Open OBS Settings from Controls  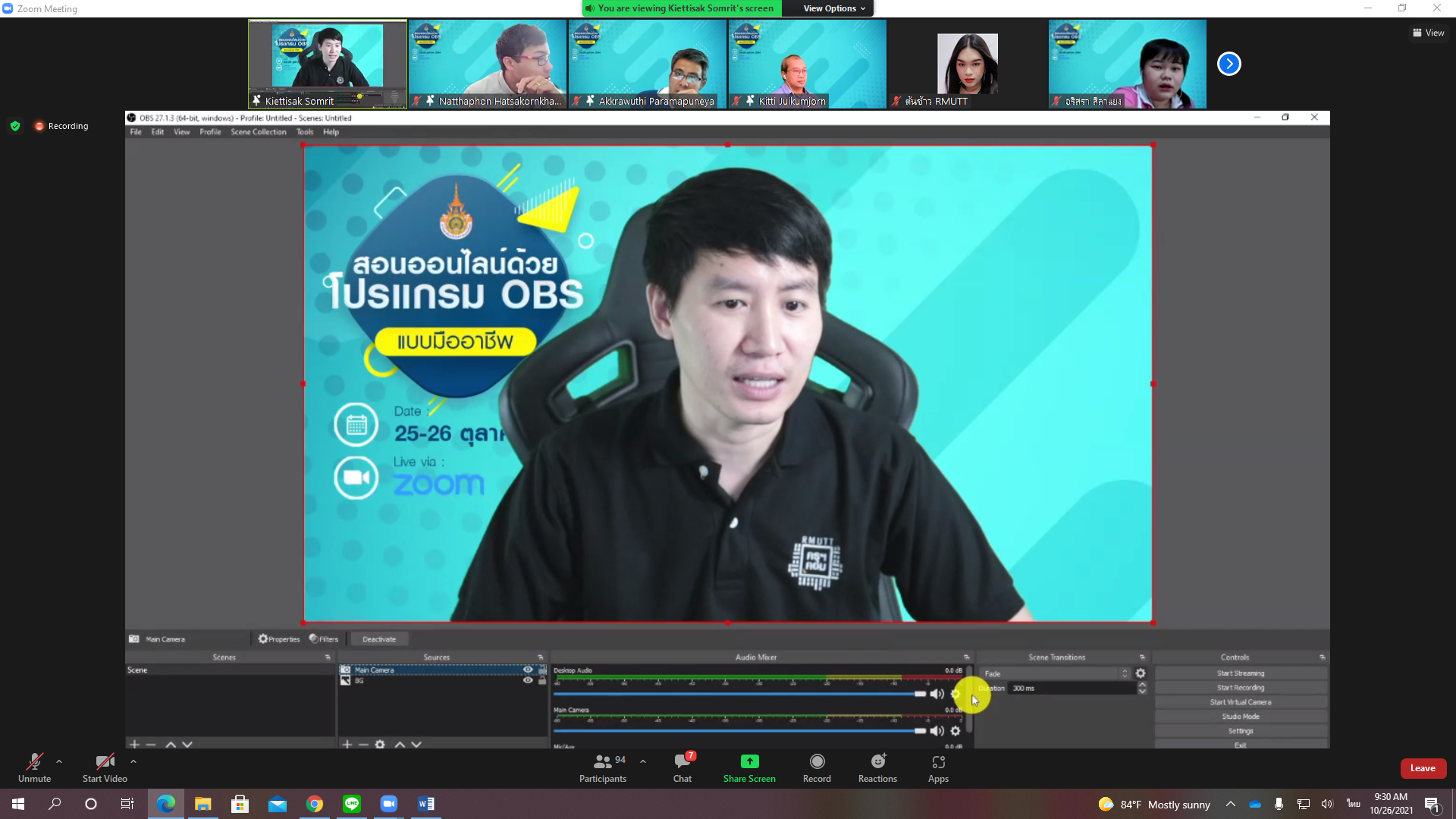(x=1241, y=731)
